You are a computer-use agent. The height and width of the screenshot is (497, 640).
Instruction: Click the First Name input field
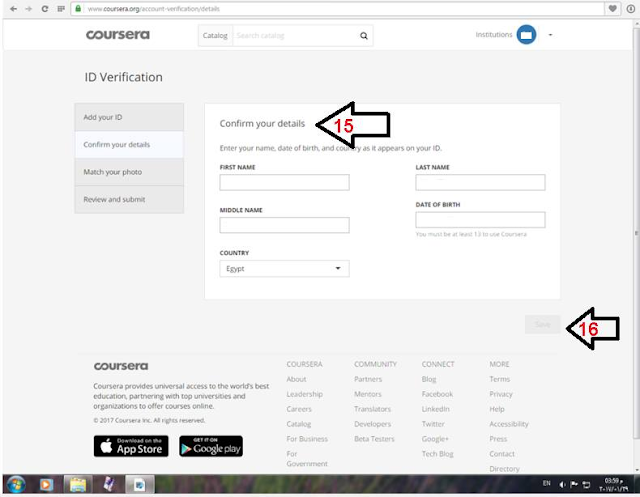pyautogui.click(x=284, y=182)
